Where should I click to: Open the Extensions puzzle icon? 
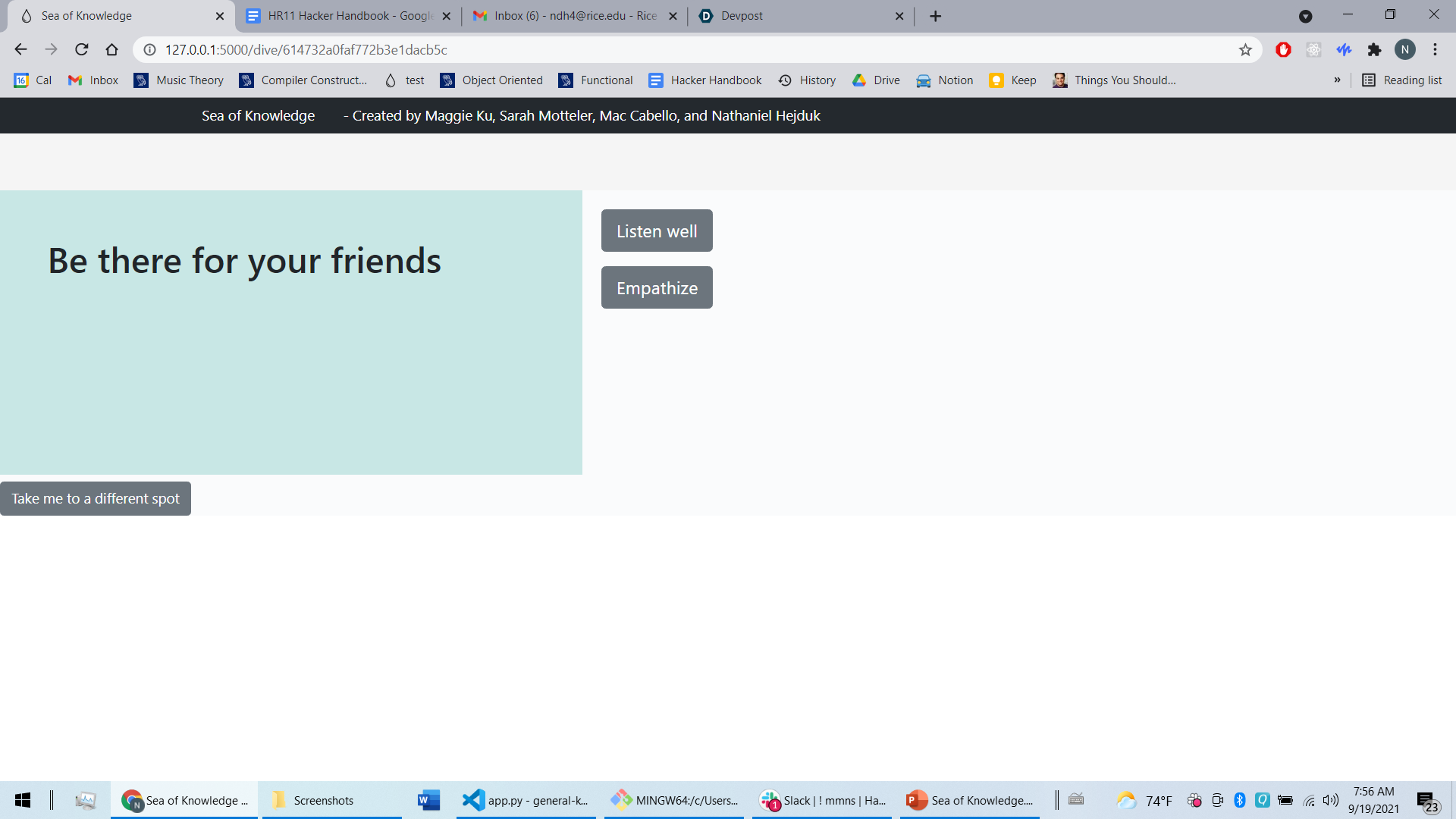coord(1374,50)
